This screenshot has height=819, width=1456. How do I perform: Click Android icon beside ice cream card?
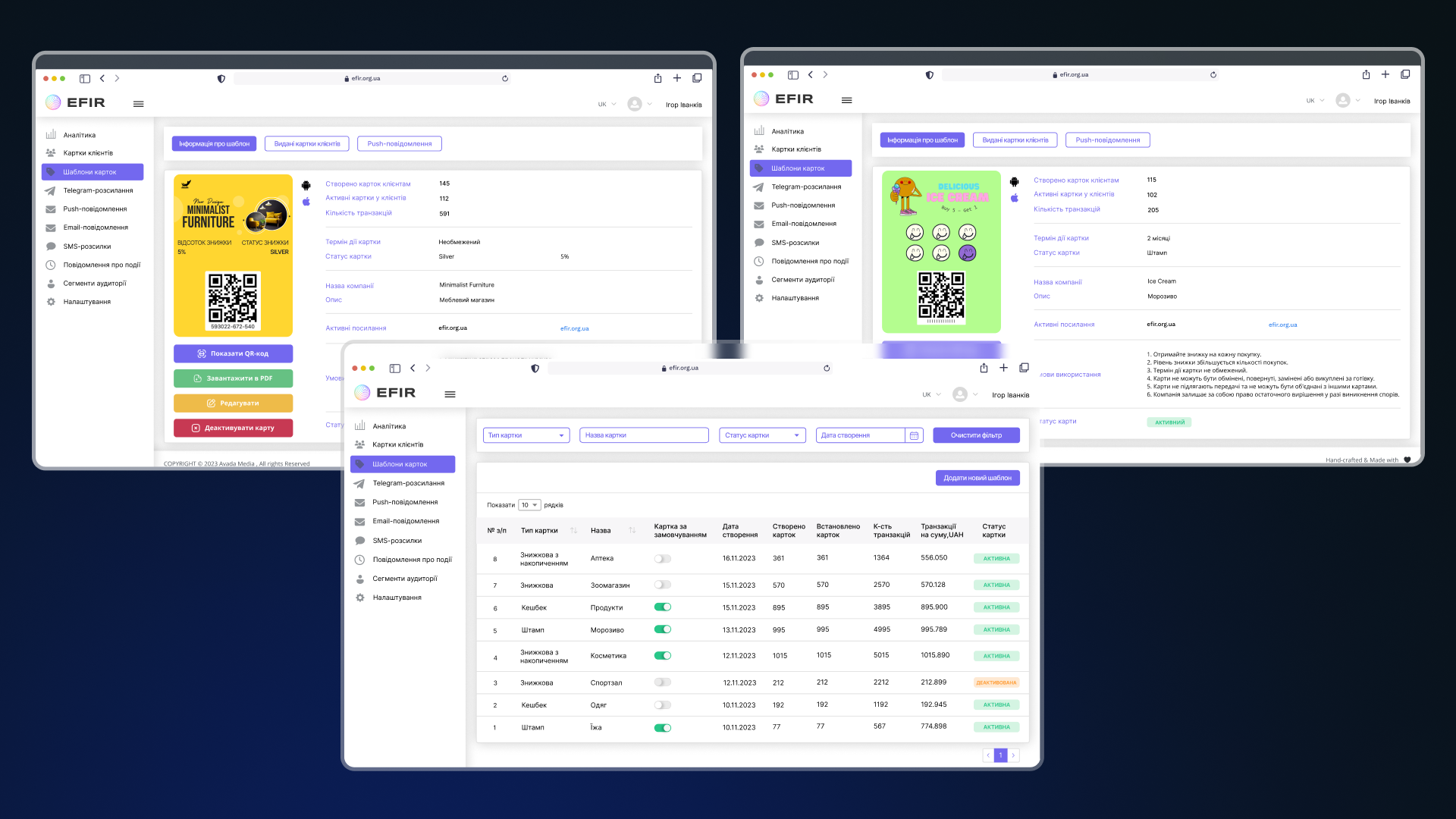tap(1014, 182)
